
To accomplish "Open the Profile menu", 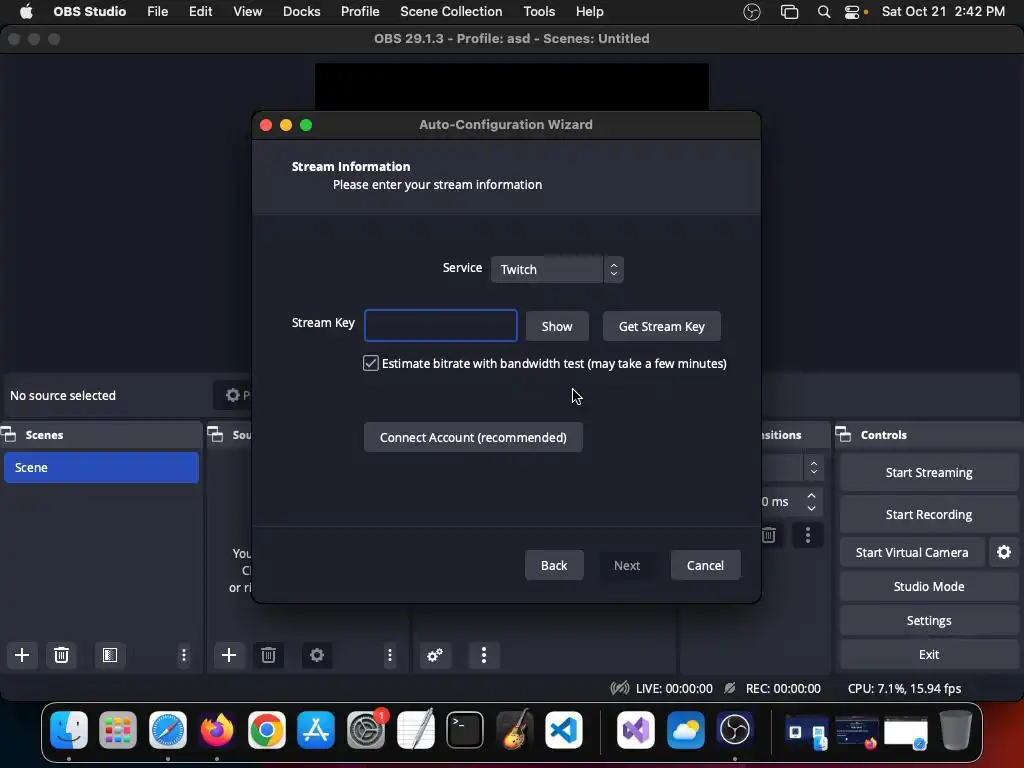I will pyautogui.click(x=360, y=12).
